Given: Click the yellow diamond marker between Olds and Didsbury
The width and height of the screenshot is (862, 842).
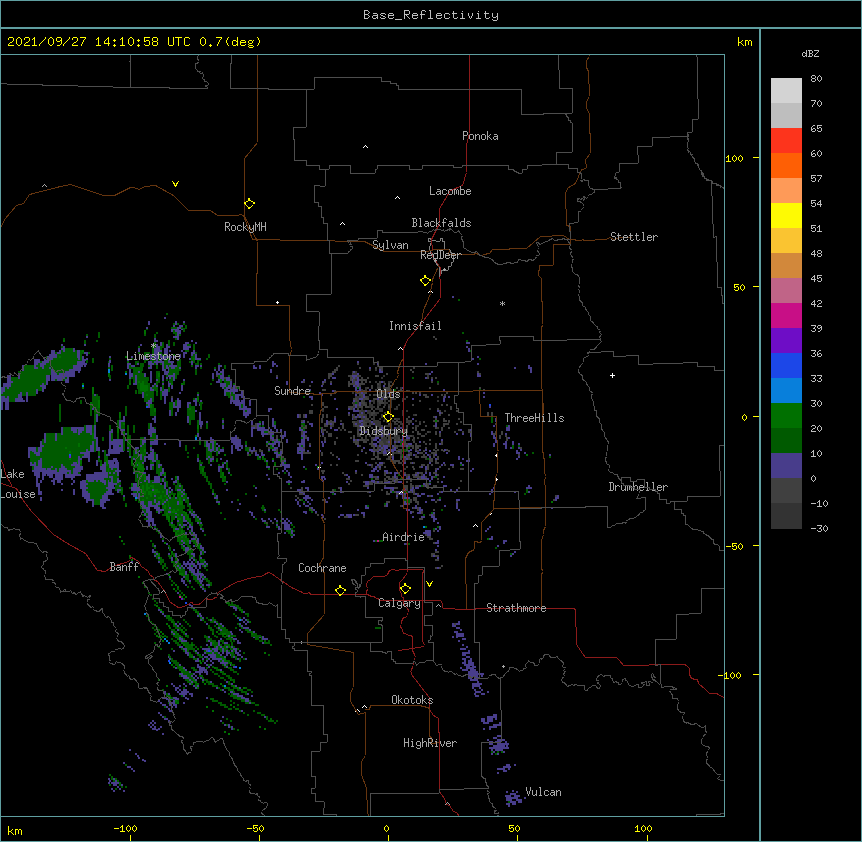Looking at the screenshot, I should pos(388,417).
